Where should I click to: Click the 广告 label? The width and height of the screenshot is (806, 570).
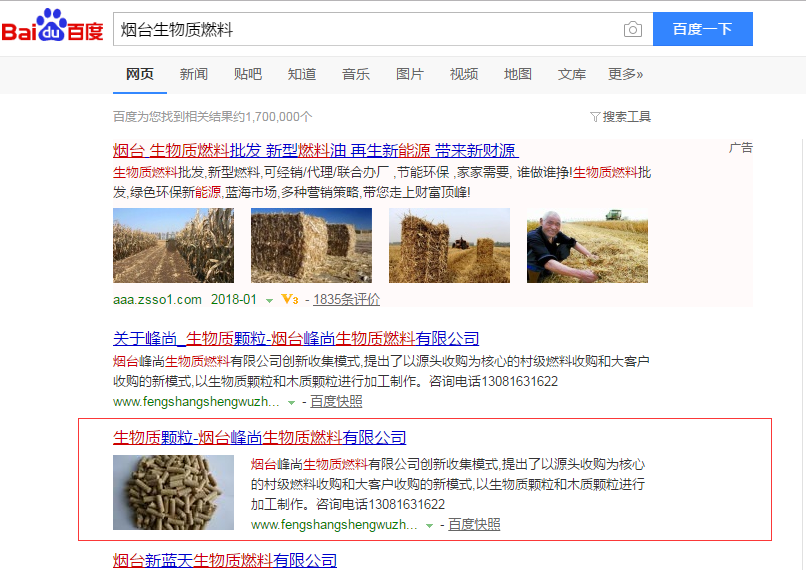pos(741,148)
